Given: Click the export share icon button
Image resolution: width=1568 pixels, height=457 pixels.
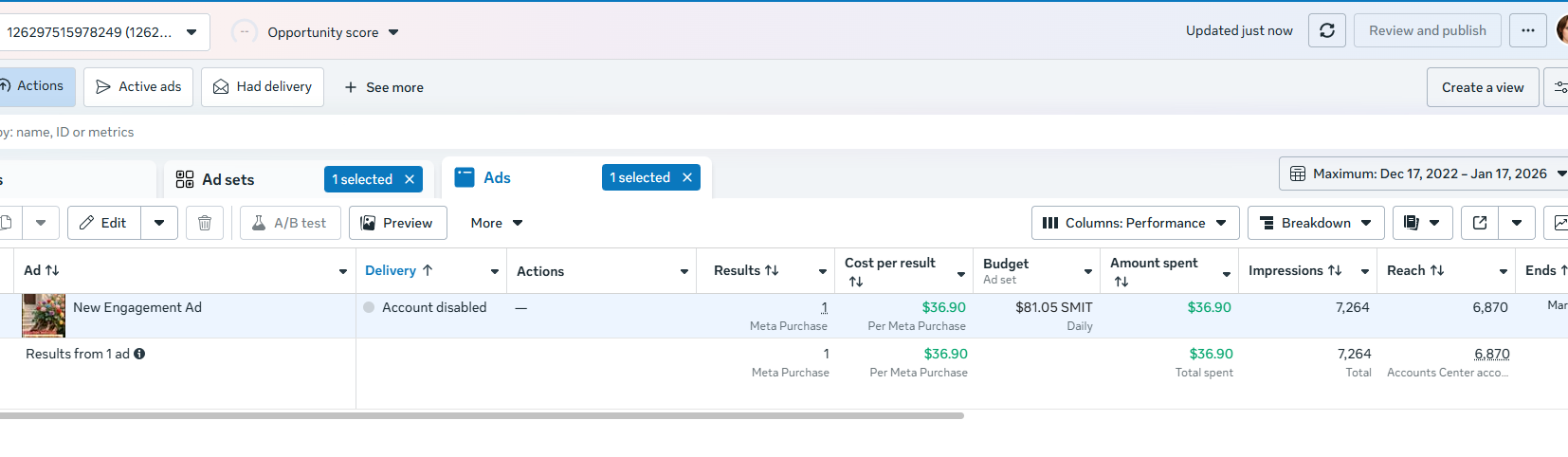Looking at the screenshot, I should (1480, 223).
